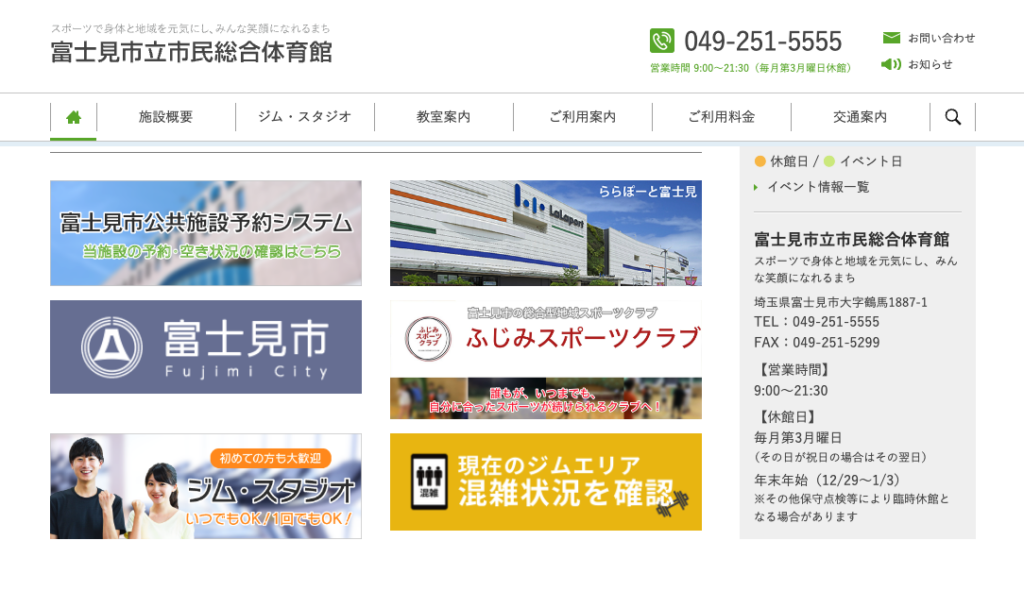The image size is (1024, 591).
Task: Open the ジム・スタジオ menu item
Action: pos(305,117)
